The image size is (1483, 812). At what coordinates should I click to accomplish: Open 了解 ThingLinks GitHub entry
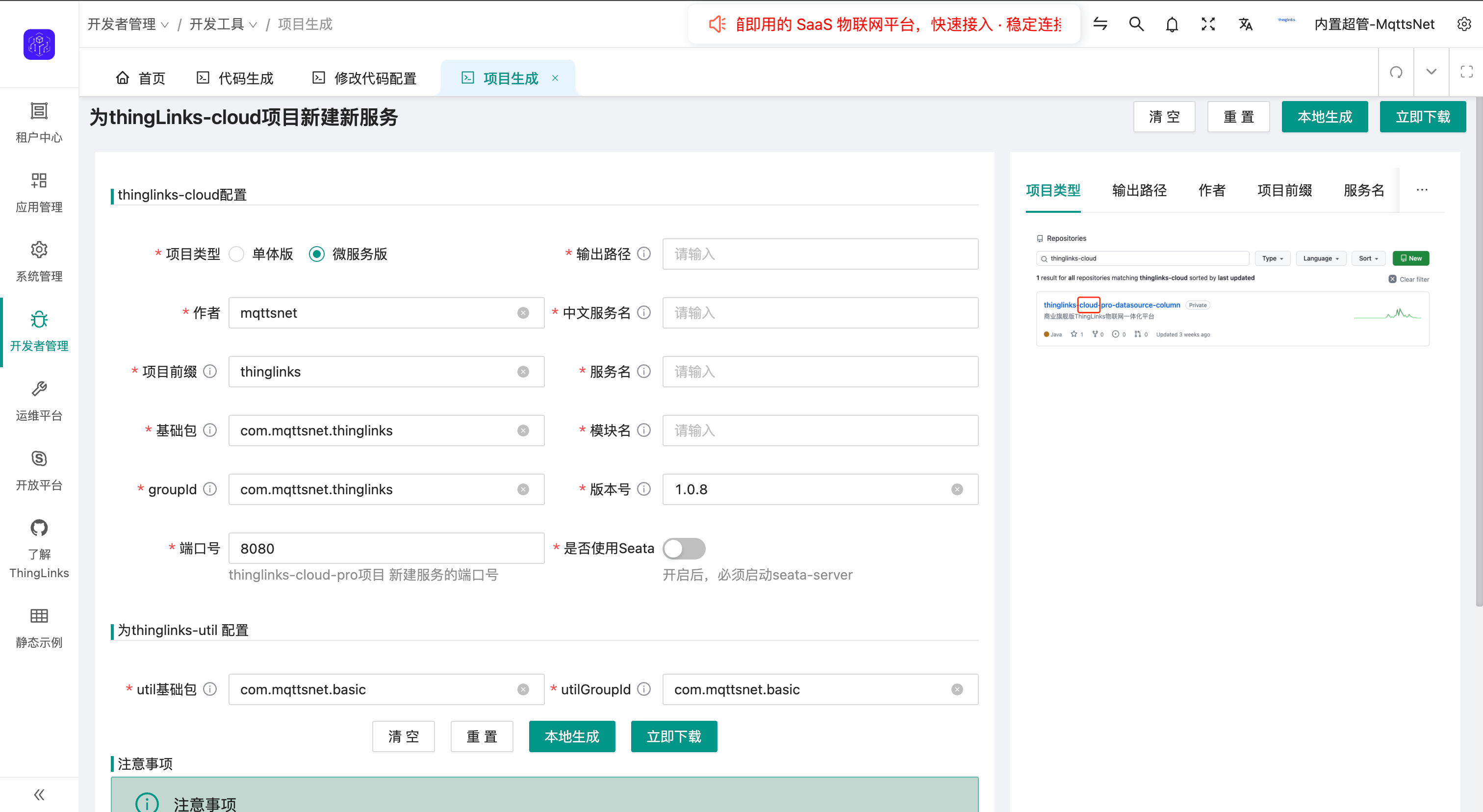point(39,548)
